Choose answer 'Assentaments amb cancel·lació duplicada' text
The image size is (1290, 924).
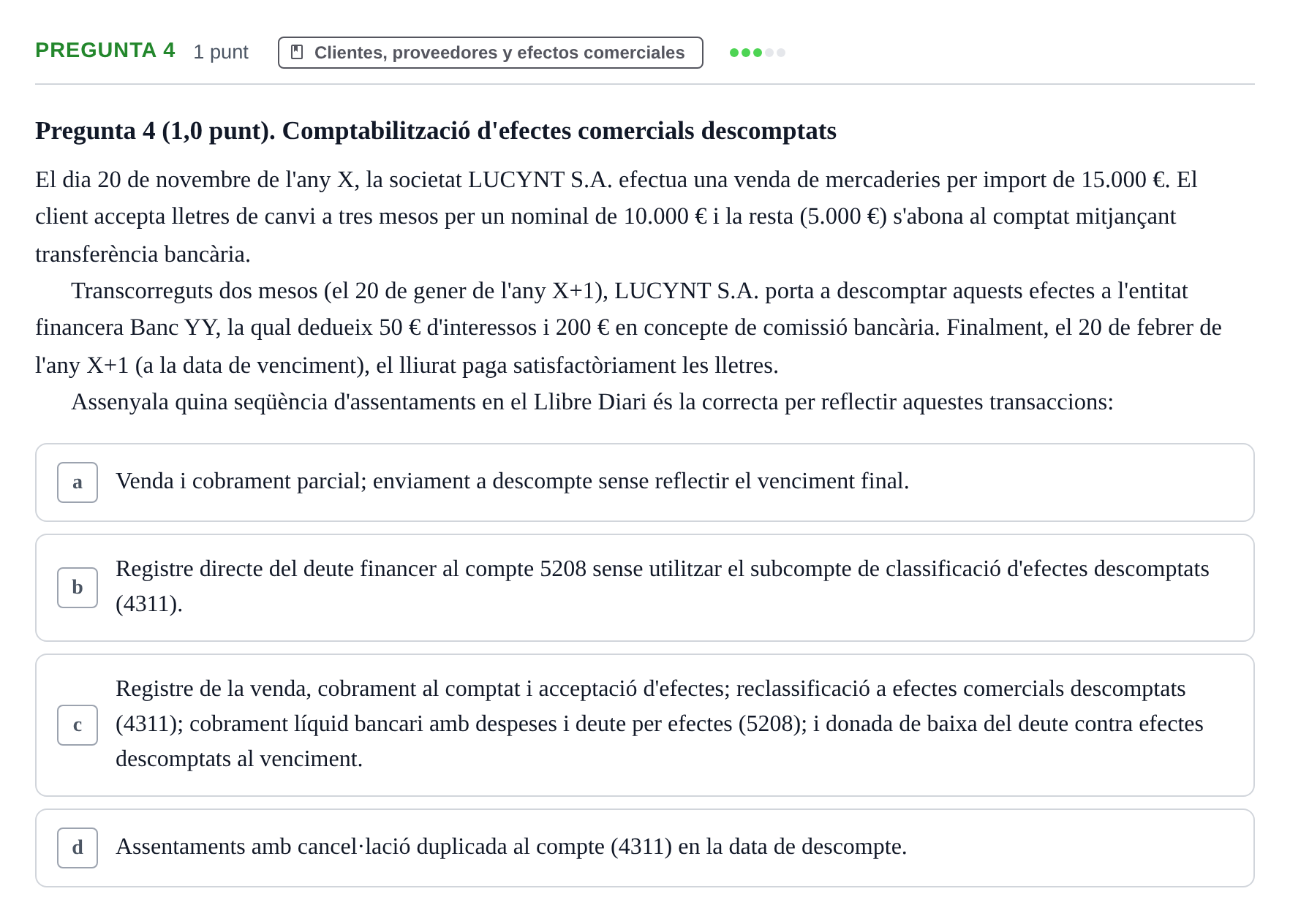pos(511,847)
